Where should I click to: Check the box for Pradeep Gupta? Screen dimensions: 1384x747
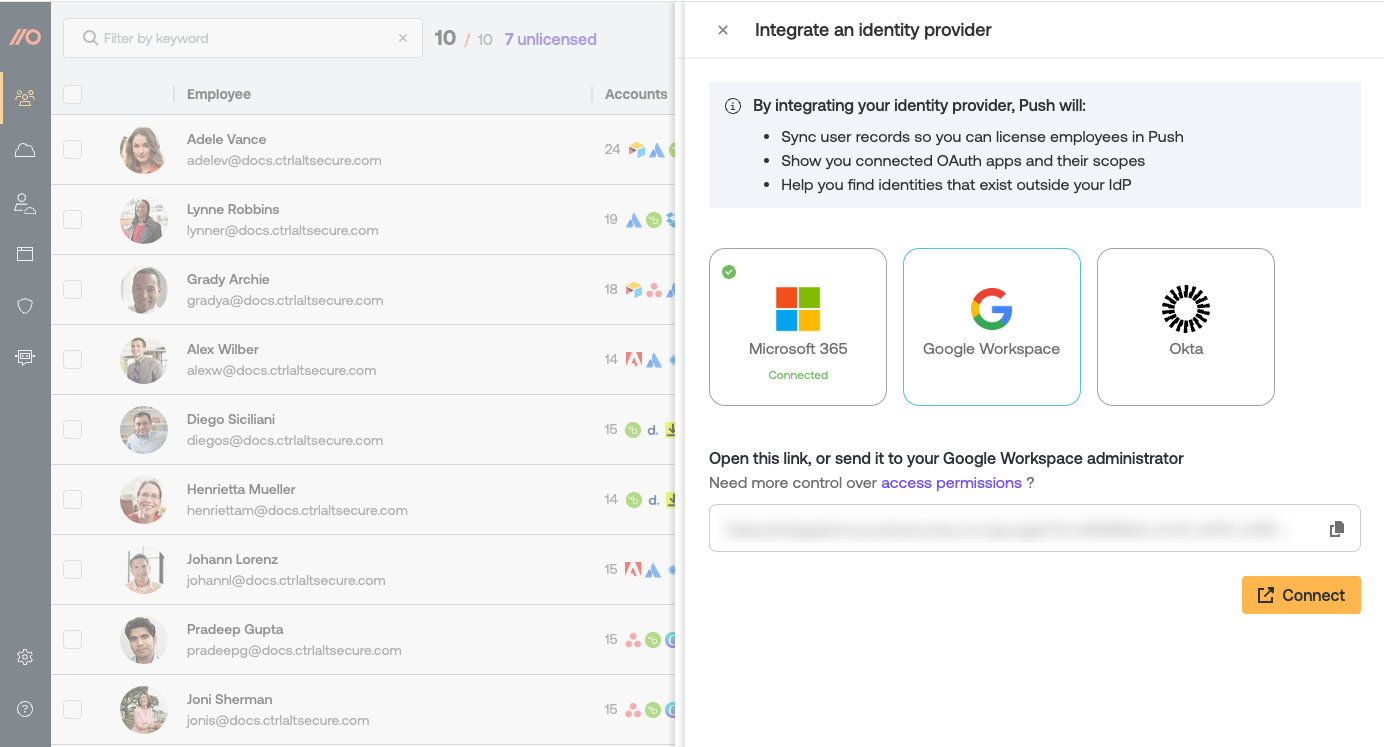tap(72, 639)
